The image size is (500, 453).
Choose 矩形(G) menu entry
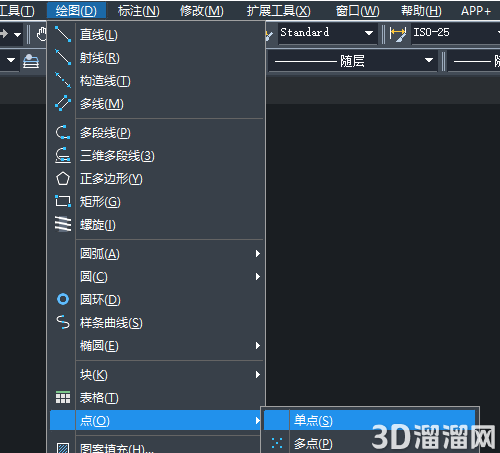[157, 202]
